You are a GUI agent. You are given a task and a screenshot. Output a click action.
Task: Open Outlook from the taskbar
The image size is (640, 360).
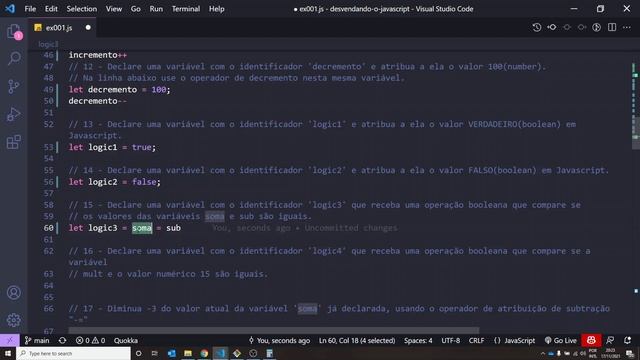[171, 353]
